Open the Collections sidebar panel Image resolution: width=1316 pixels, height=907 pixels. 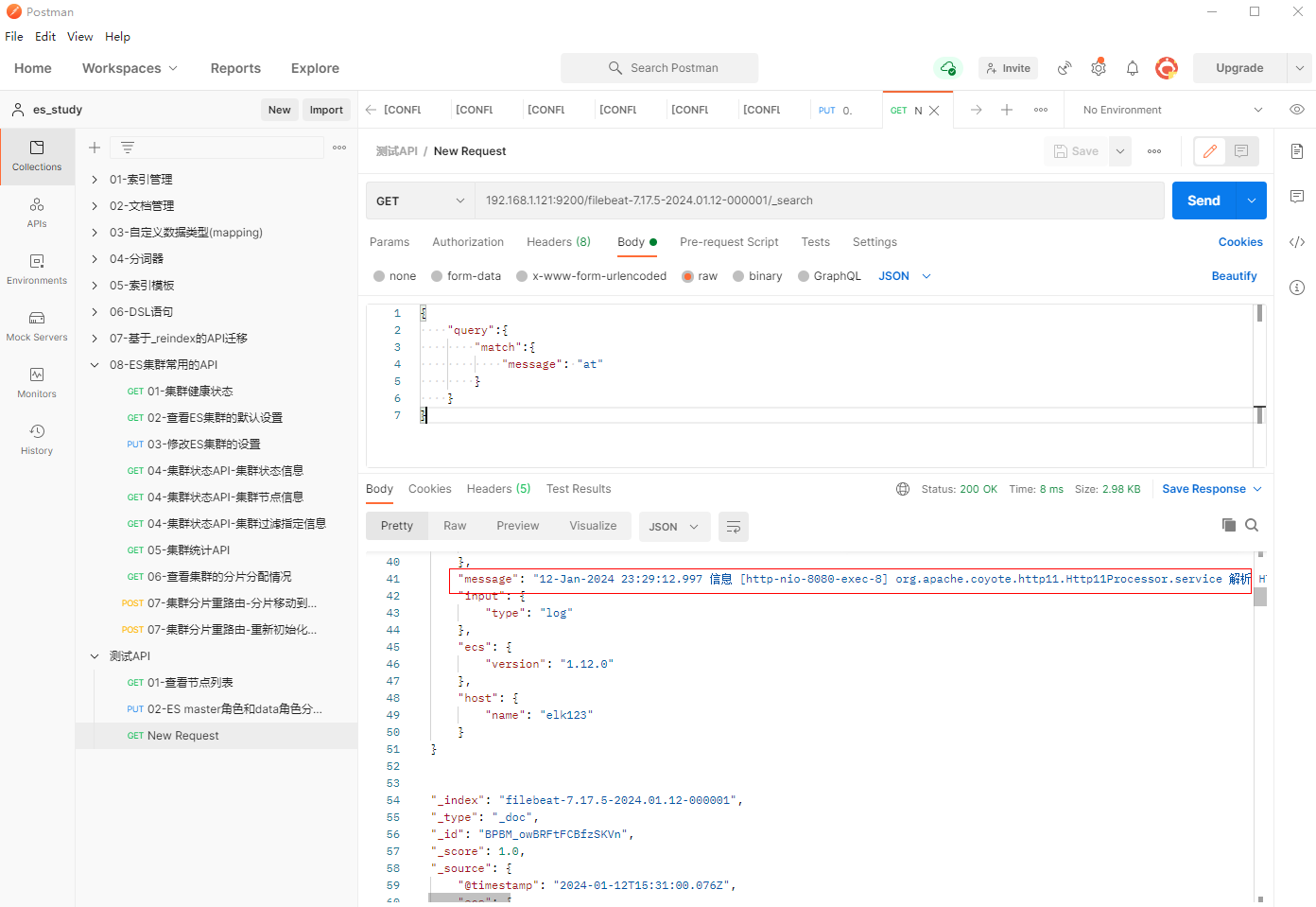click(37, 156)
